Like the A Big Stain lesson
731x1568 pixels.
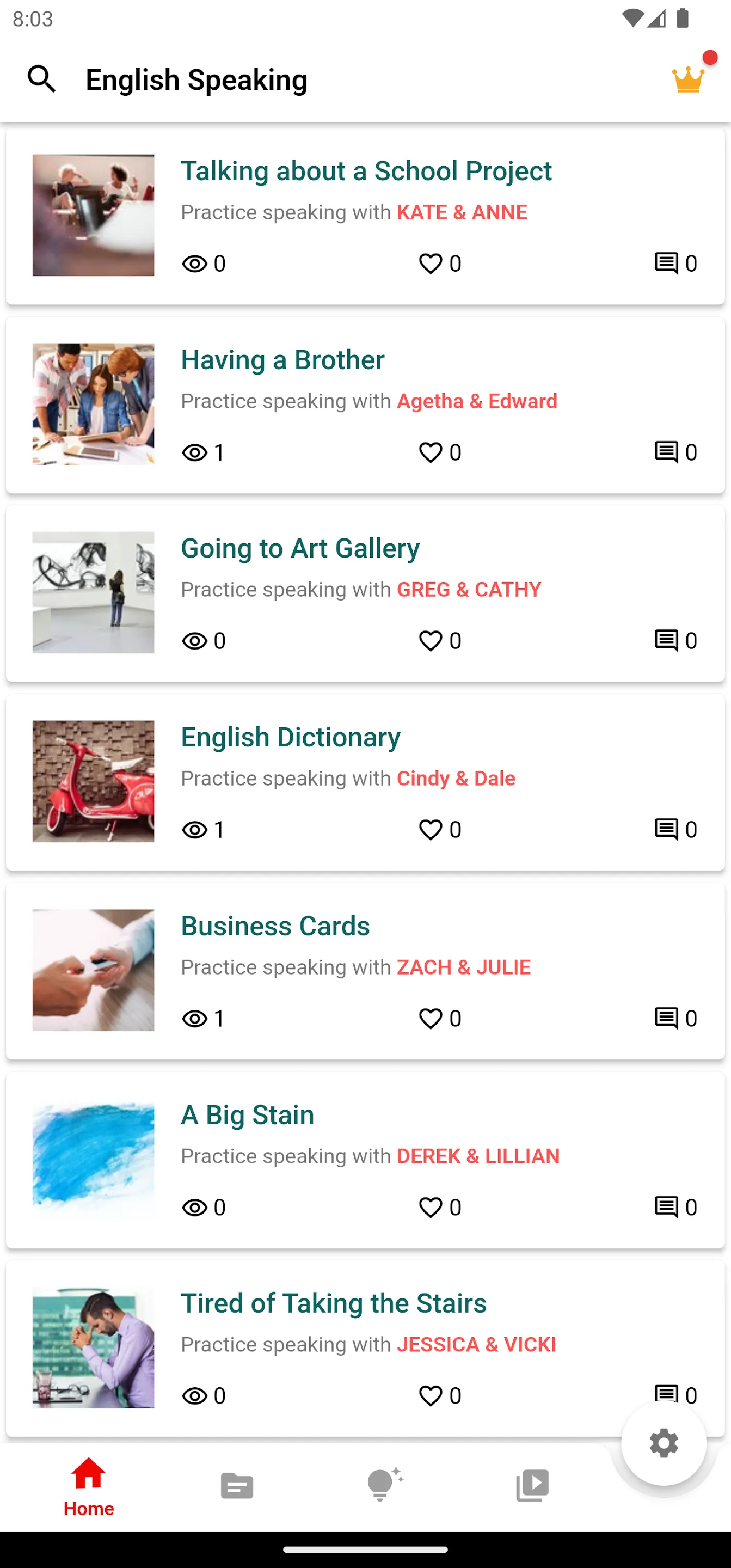point(431,1207)
